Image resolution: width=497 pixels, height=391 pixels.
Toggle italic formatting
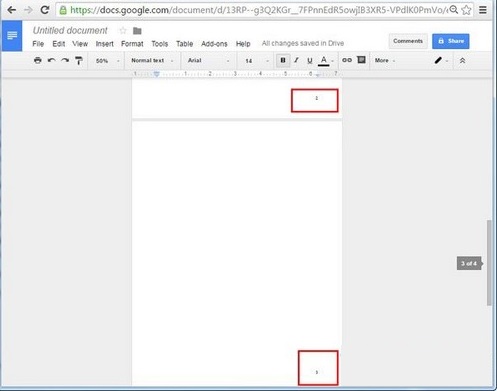click(296, 60)
